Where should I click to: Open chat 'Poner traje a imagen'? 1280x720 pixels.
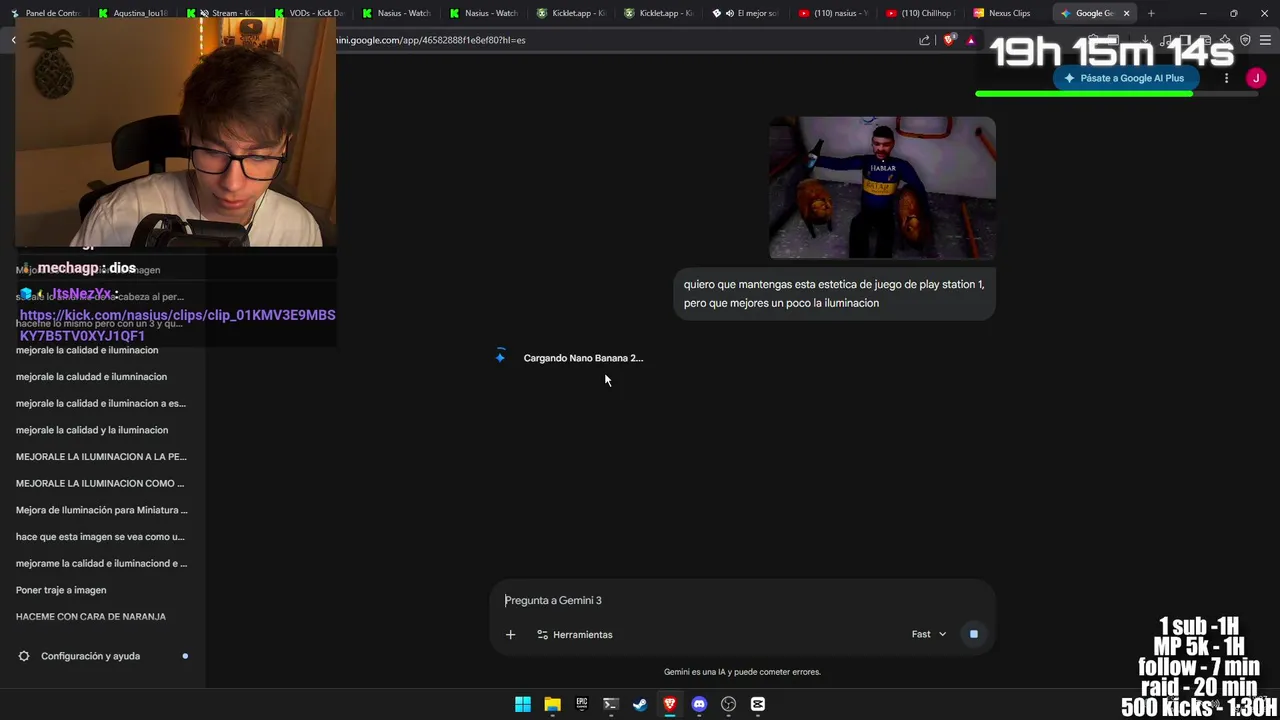pos(61,590)
